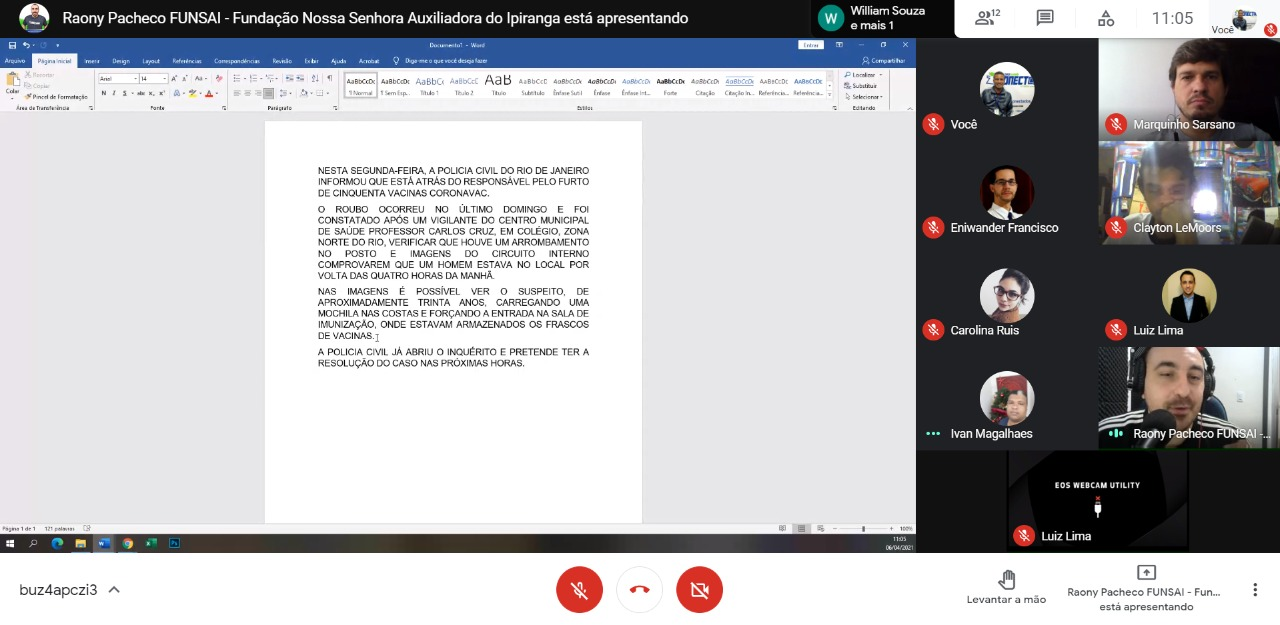
Task: Open the Arquivo menu in Word
Action: [15, 61]
